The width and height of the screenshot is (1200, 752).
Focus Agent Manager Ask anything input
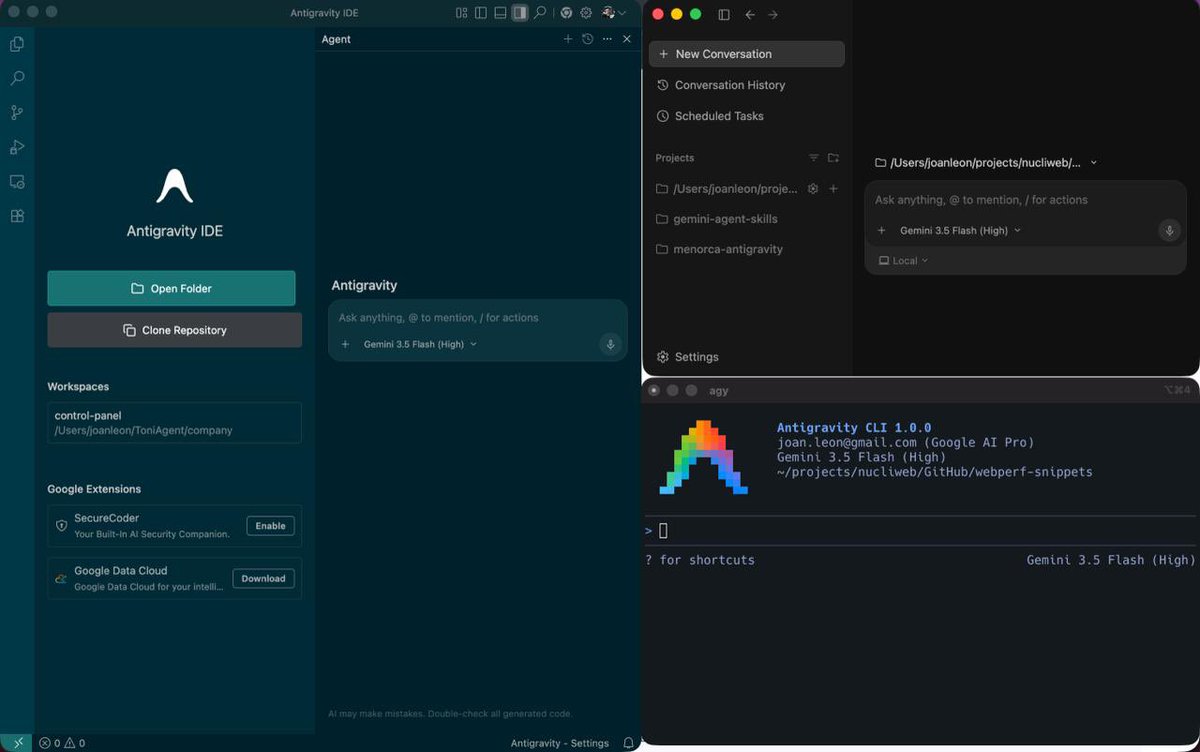tap(1025, 200)
